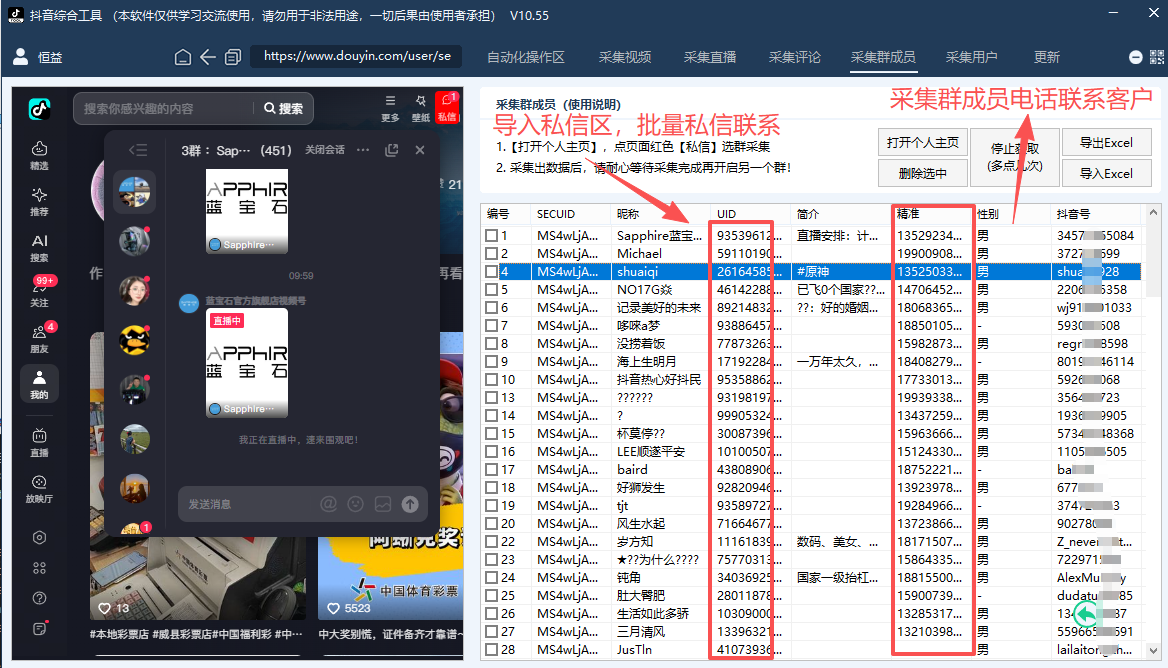This screenshot has height=668, width=1168.
Task: Open 我的 profile in sidebar
Action: pos(39,384)
